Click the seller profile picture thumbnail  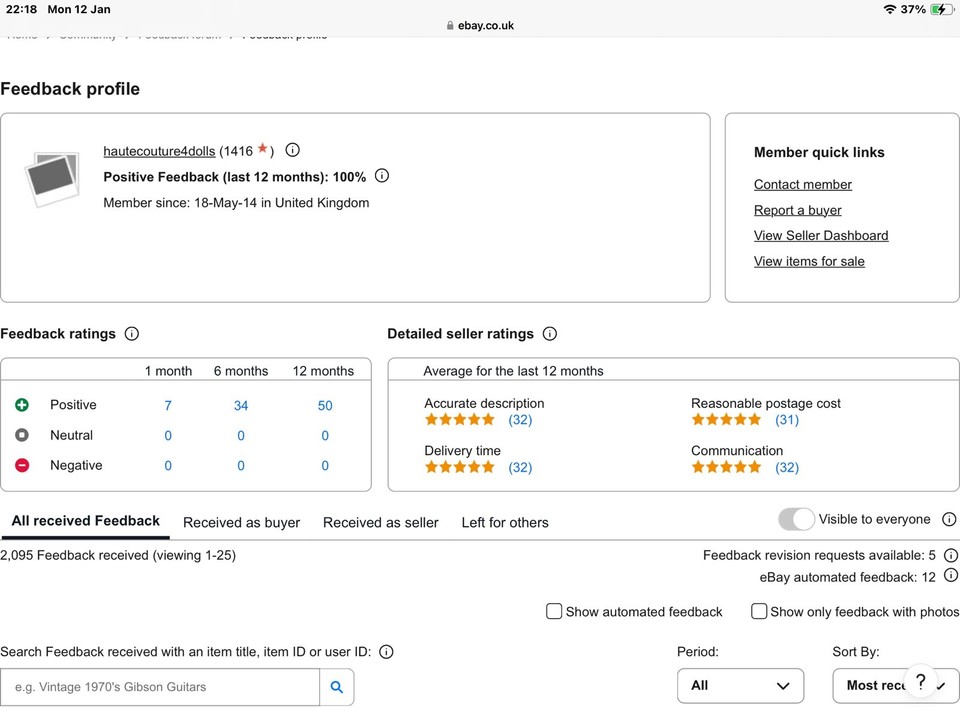(x=52, y=179)
